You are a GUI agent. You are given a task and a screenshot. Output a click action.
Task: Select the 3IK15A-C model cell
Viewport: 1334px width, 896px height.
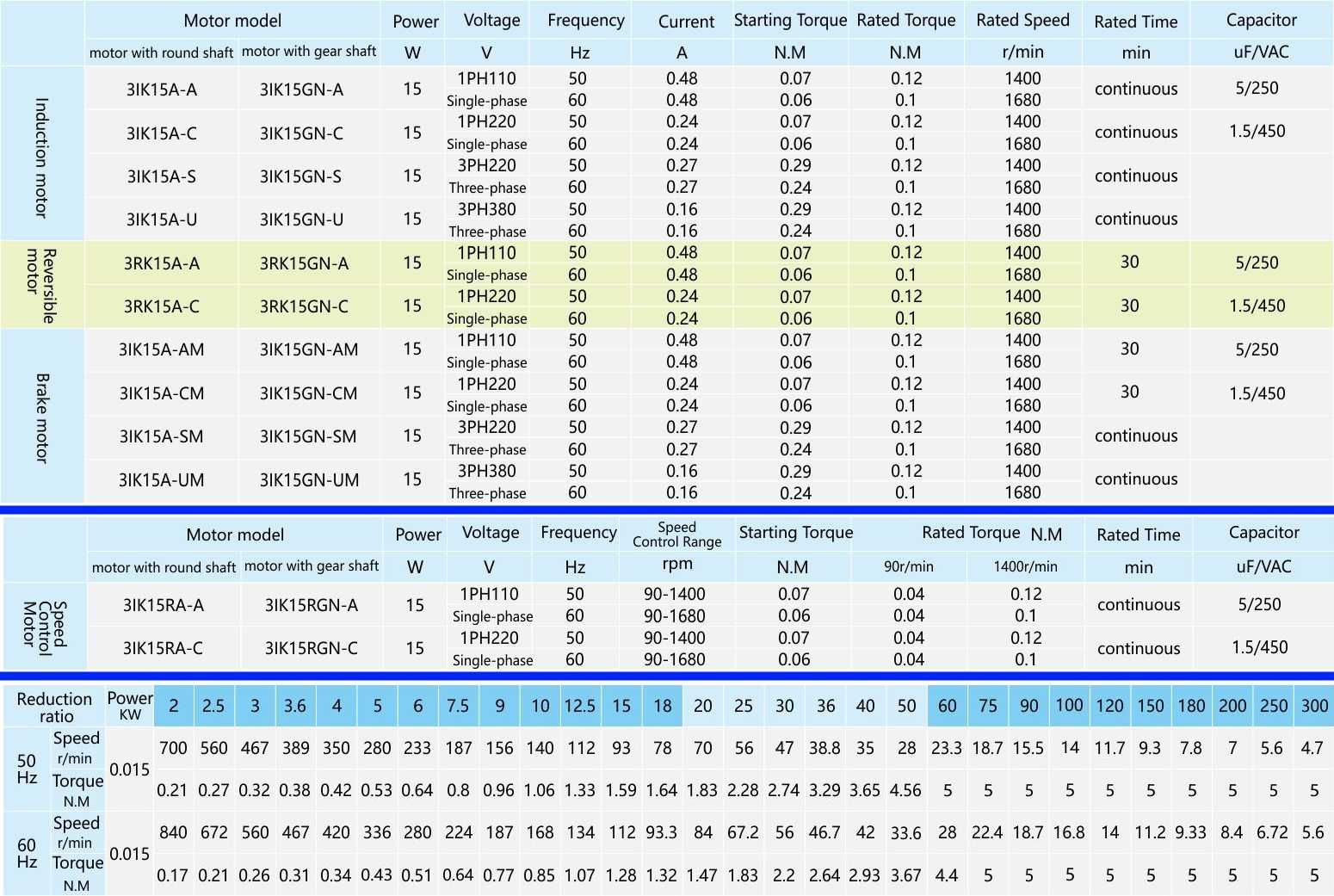pyautogui.click(x=162, y=133)
